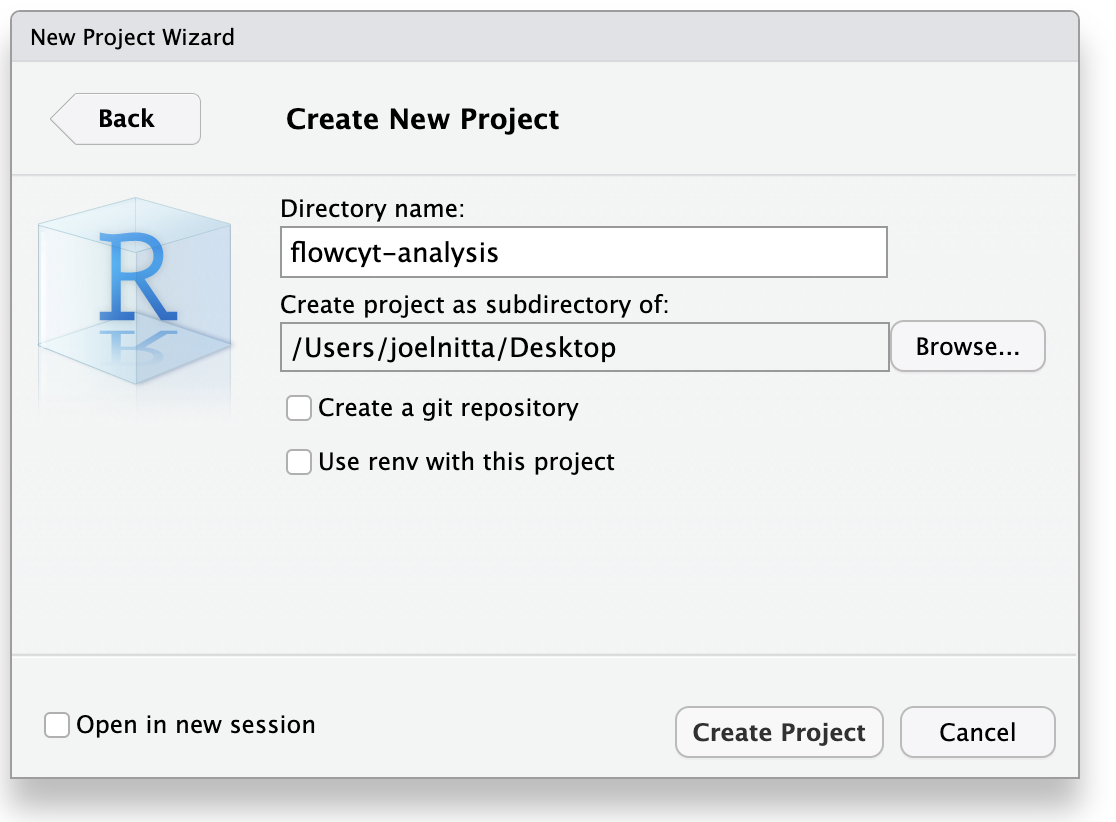Click the word flowcyt-analysis in the name field
The width and height of the screenshot is (1116, 822).
point(394,252)
